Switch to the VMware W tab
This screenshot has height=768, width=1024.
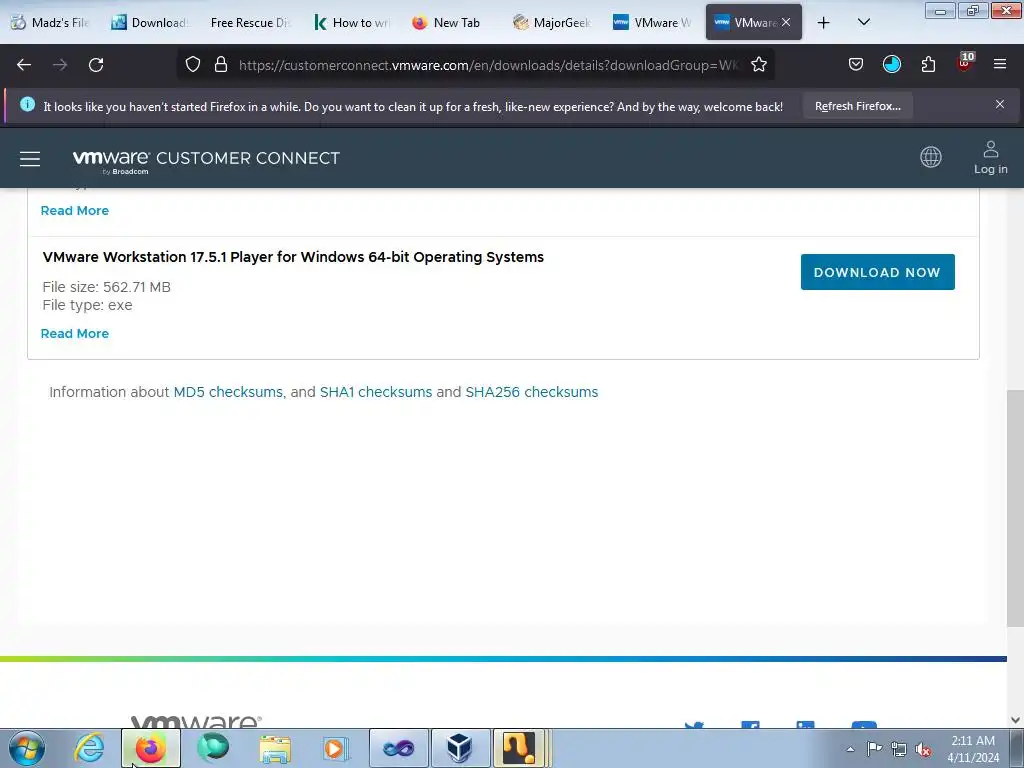[x=652, y=23]
